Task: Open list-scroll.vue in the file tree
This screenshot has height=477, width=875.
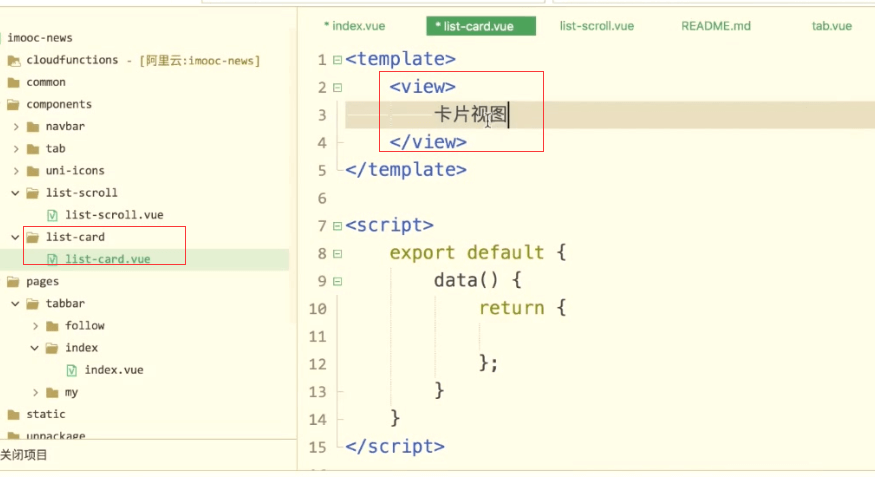Action: (114, 215)
